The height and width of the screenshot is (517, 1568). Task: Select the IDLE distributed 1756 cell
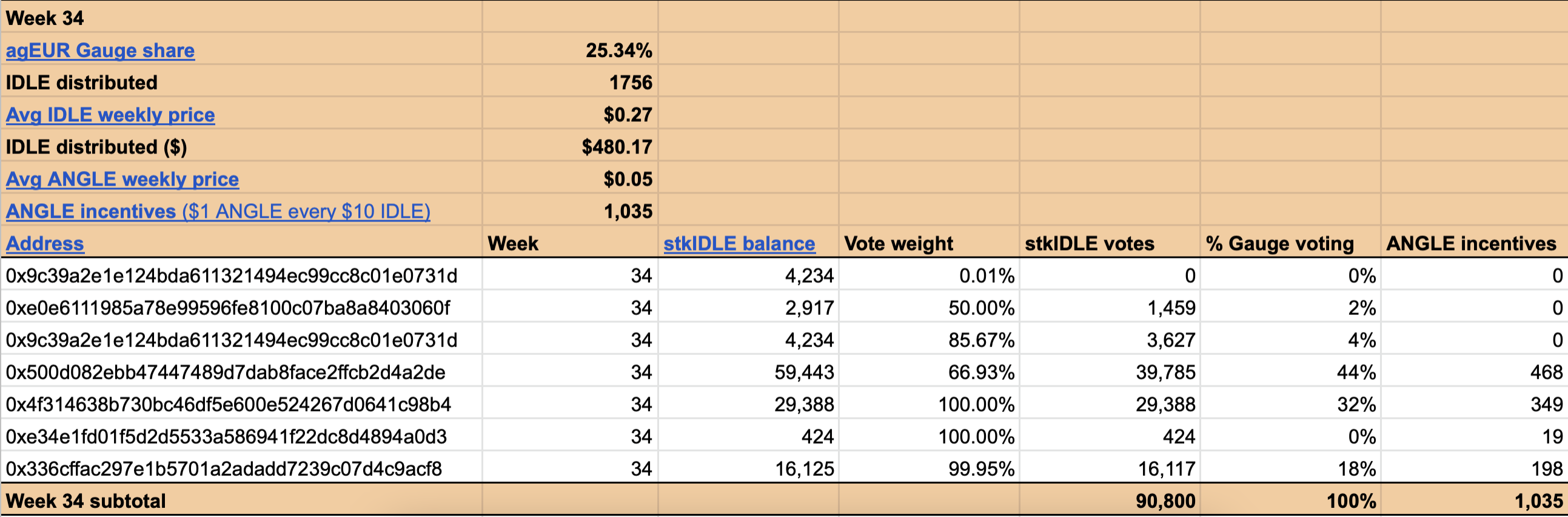[x=571, y=82]
